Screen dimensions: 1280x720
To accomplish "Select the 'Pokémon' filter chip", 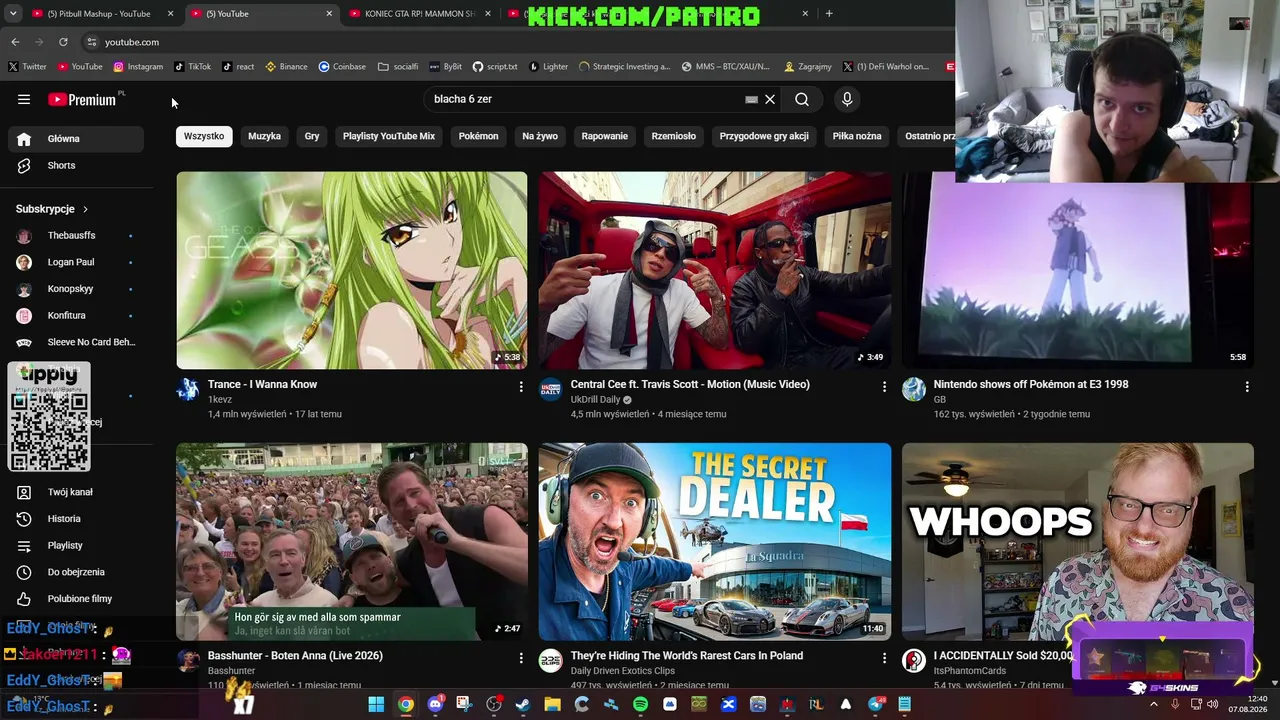I will 478,136.
